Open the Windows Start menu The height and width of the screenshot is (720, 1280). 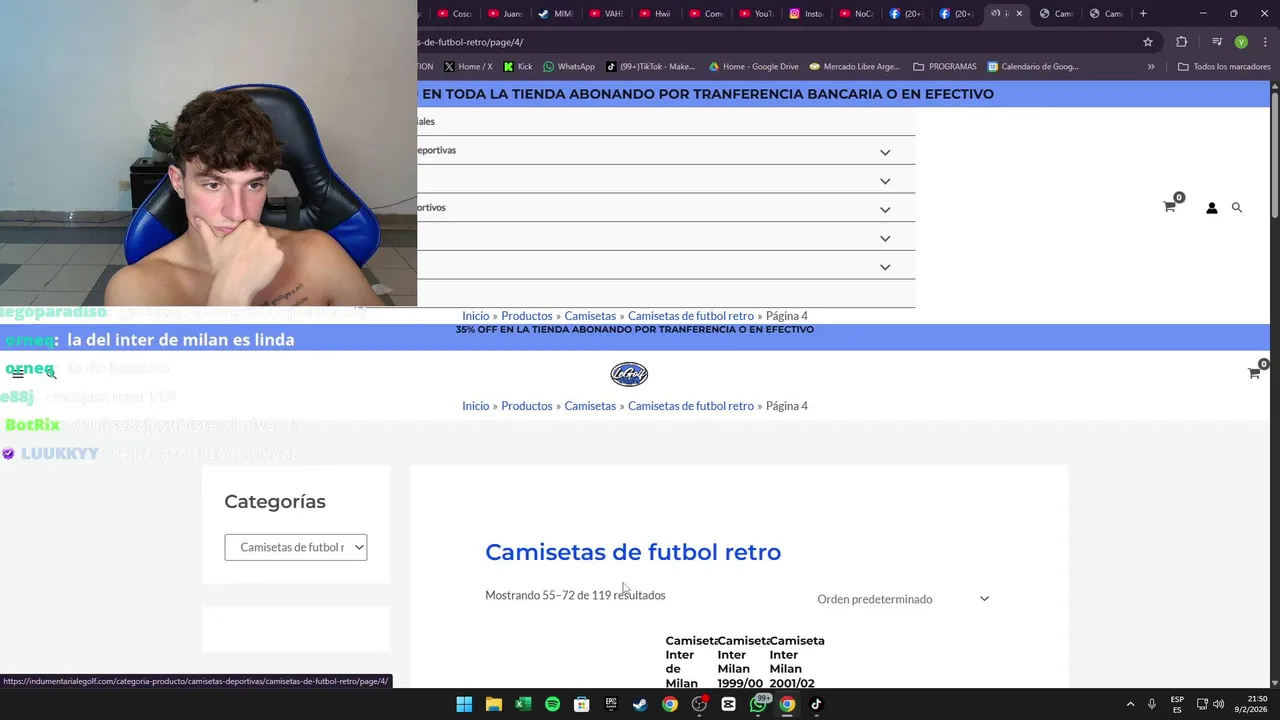[x=464, y=704]
